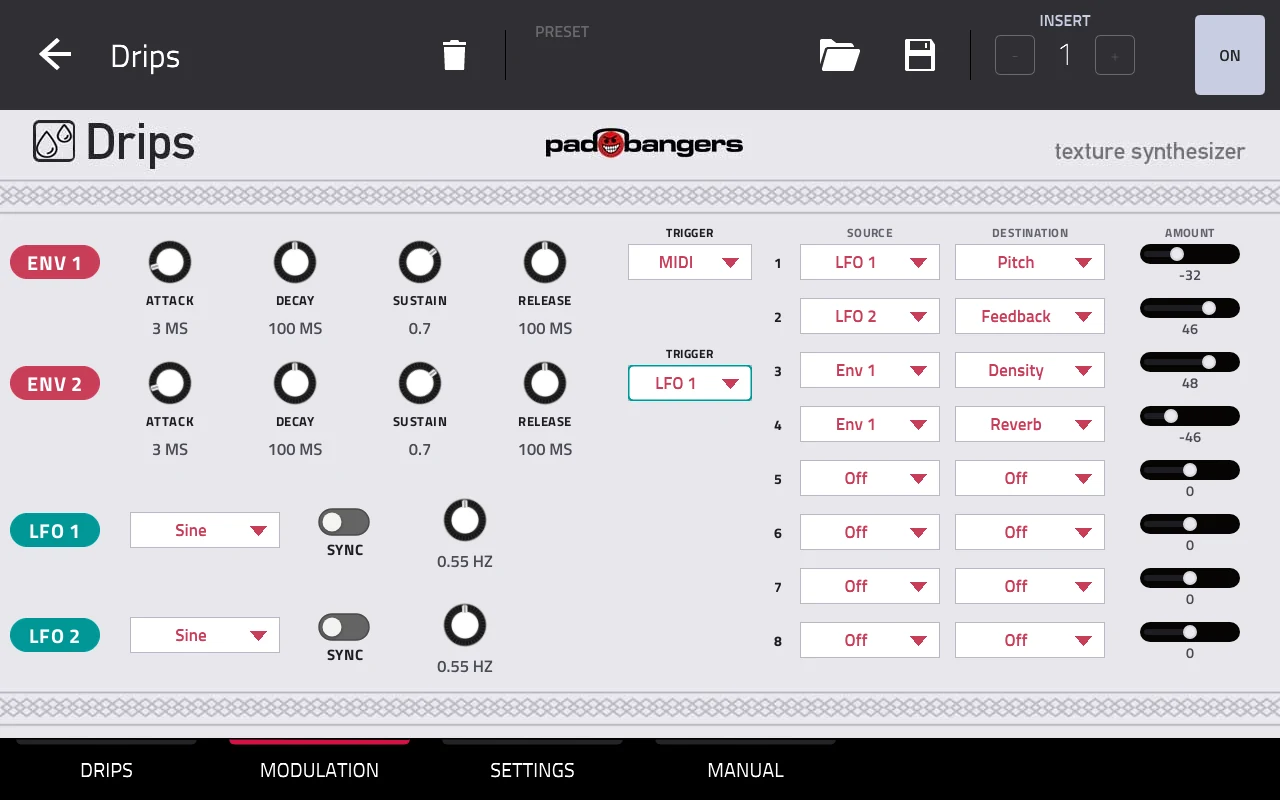Go back with the arrow icon
Screen dimensions: 1280x800
55,55
